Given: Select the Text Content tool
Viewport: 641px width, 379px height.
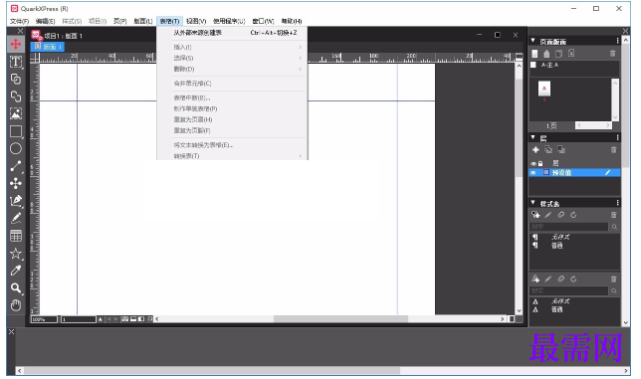Looking at the screenshot, I should (x=16, y=62).
